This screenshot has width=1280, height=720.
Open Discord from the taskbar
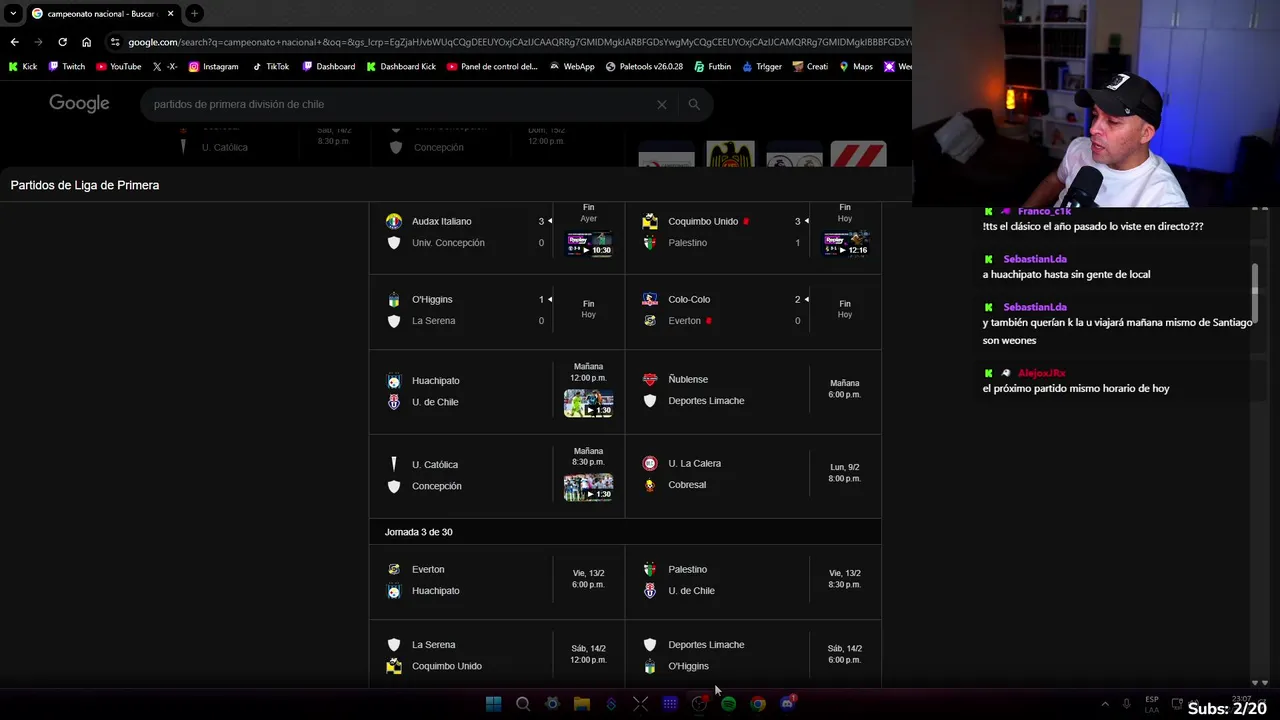(x=788, y=704)
